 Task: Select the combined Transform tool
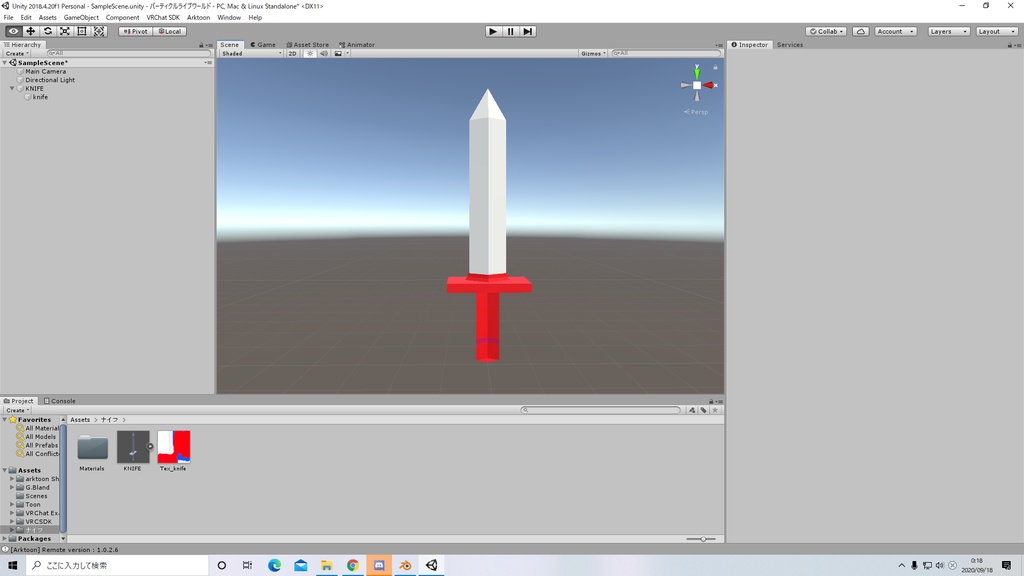coord(99,31)
